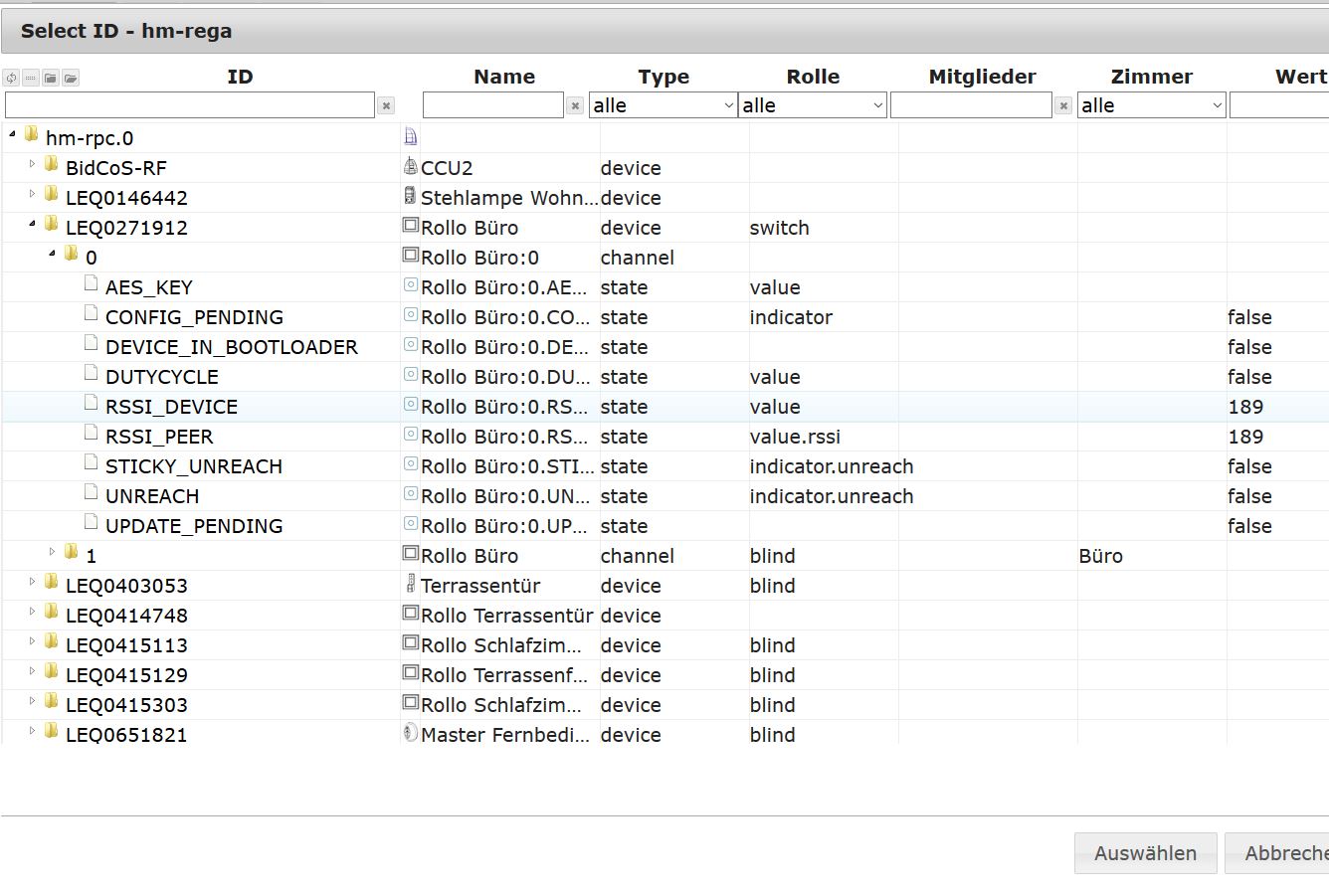Screen dimensions: 1329x896
Task: Click the 'switch' role cell of Rollo Büro
Action: click(x=779, y=228)
